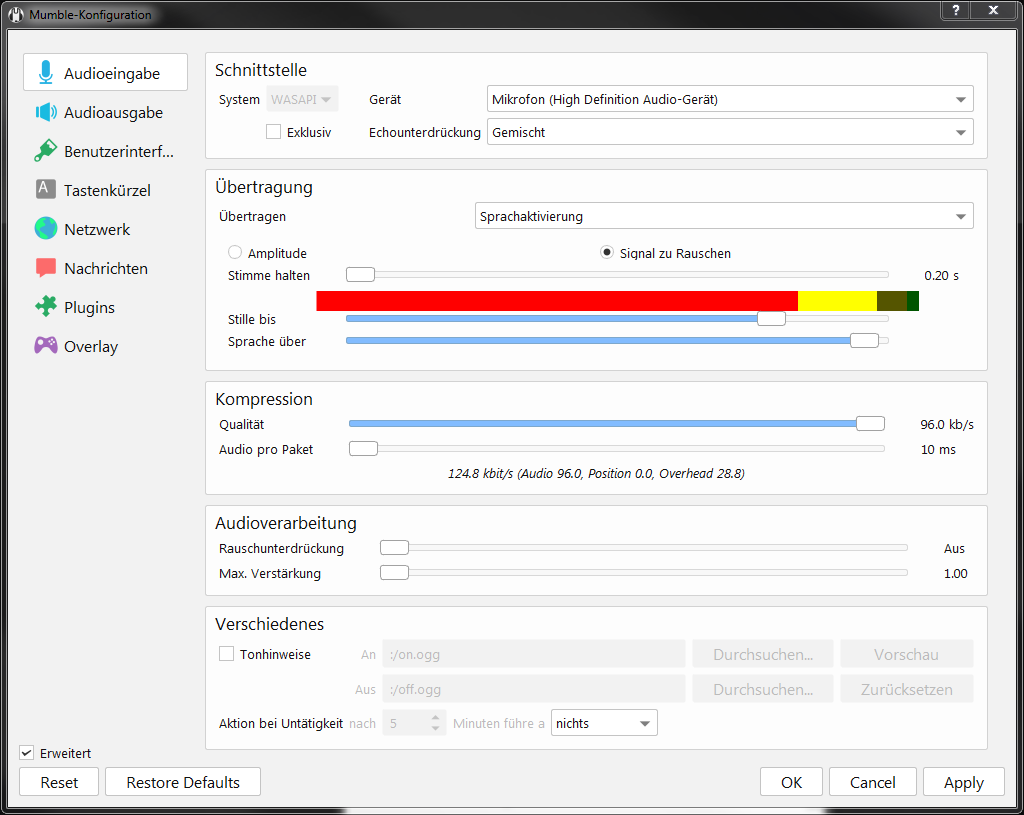The image size is (1024, 815).
Task: Select the gamepad Overlay icon
Action: (45, 346)
